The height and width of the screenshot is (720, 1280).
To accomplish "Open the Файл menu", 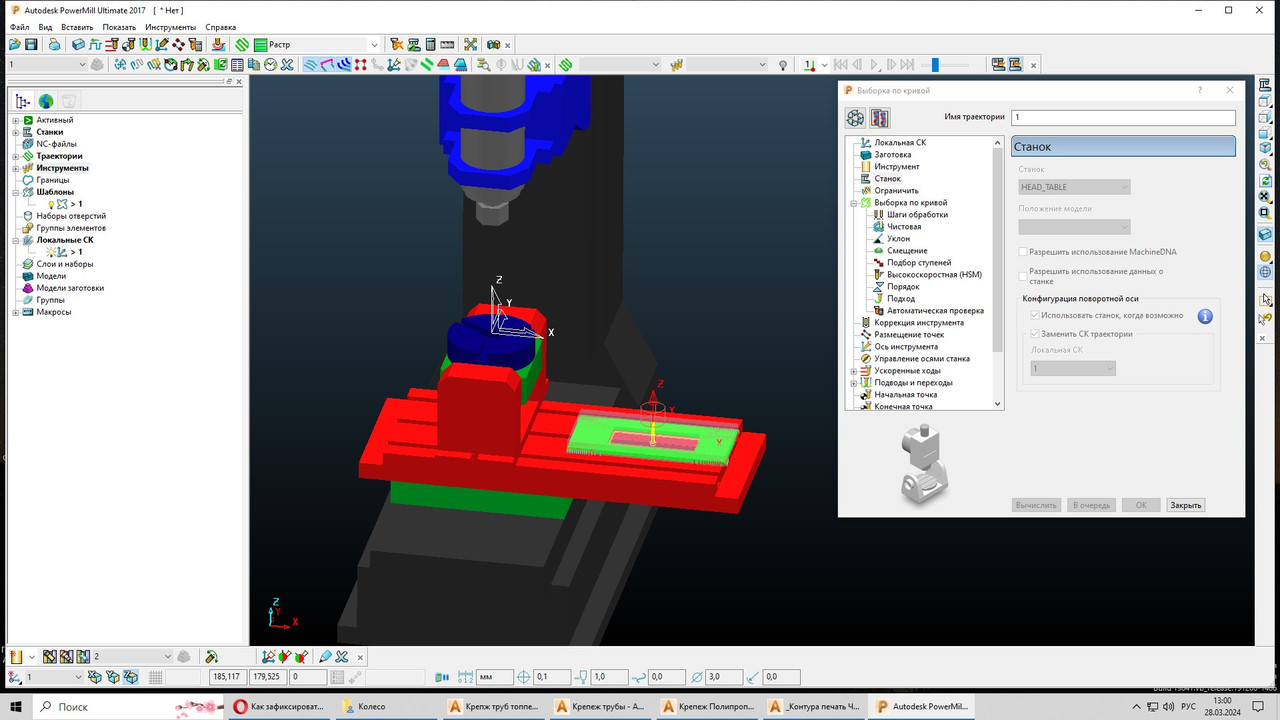I will (x=19, y=27).
